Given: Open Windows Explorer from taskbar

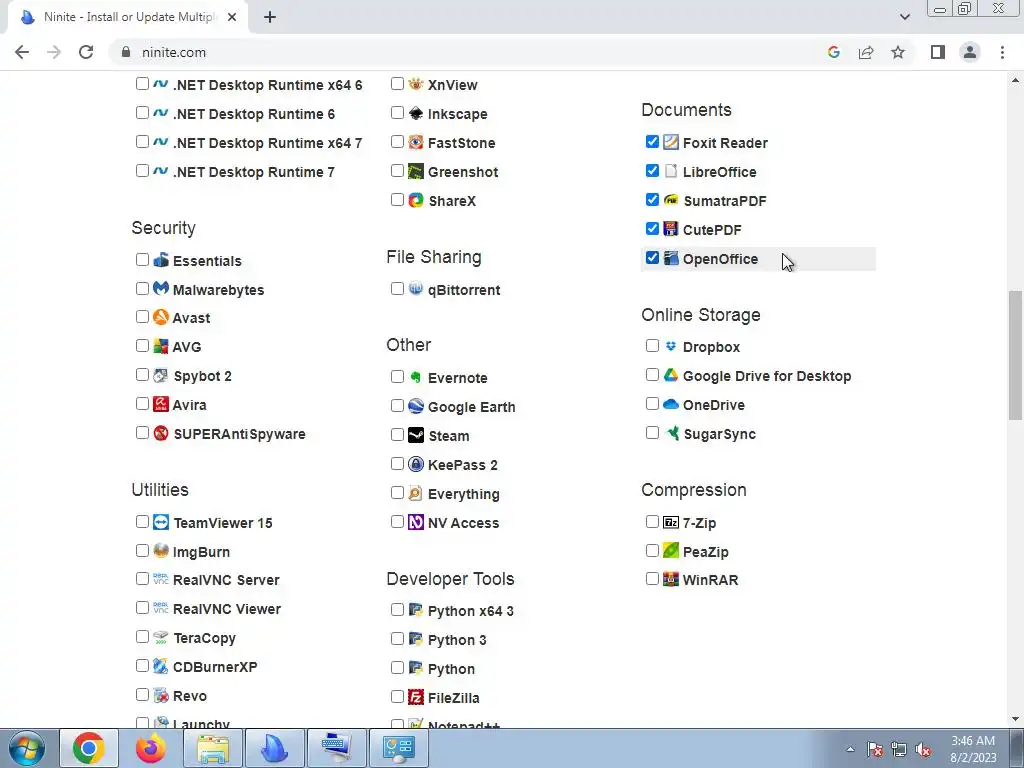Looking at the screenshot, I should [x=213, y=748].
